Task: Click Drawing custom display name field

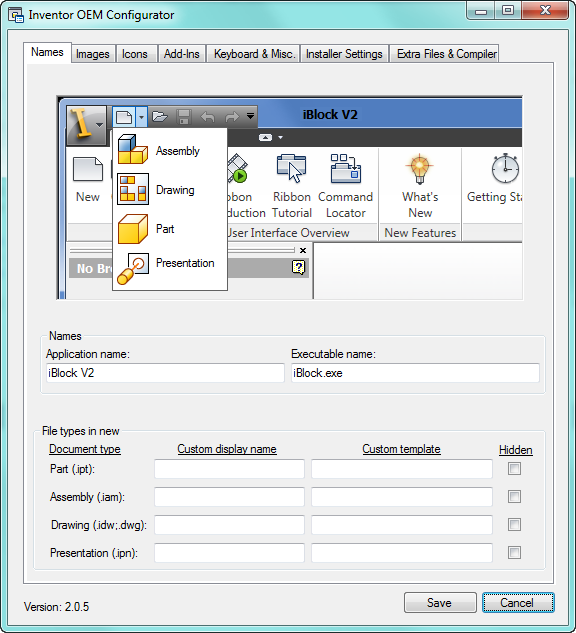Action: coord(229,525)
